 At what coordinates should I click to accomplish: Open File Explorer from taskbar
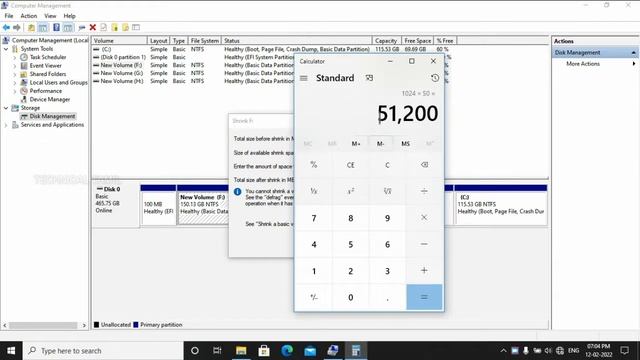coord(241,351)
